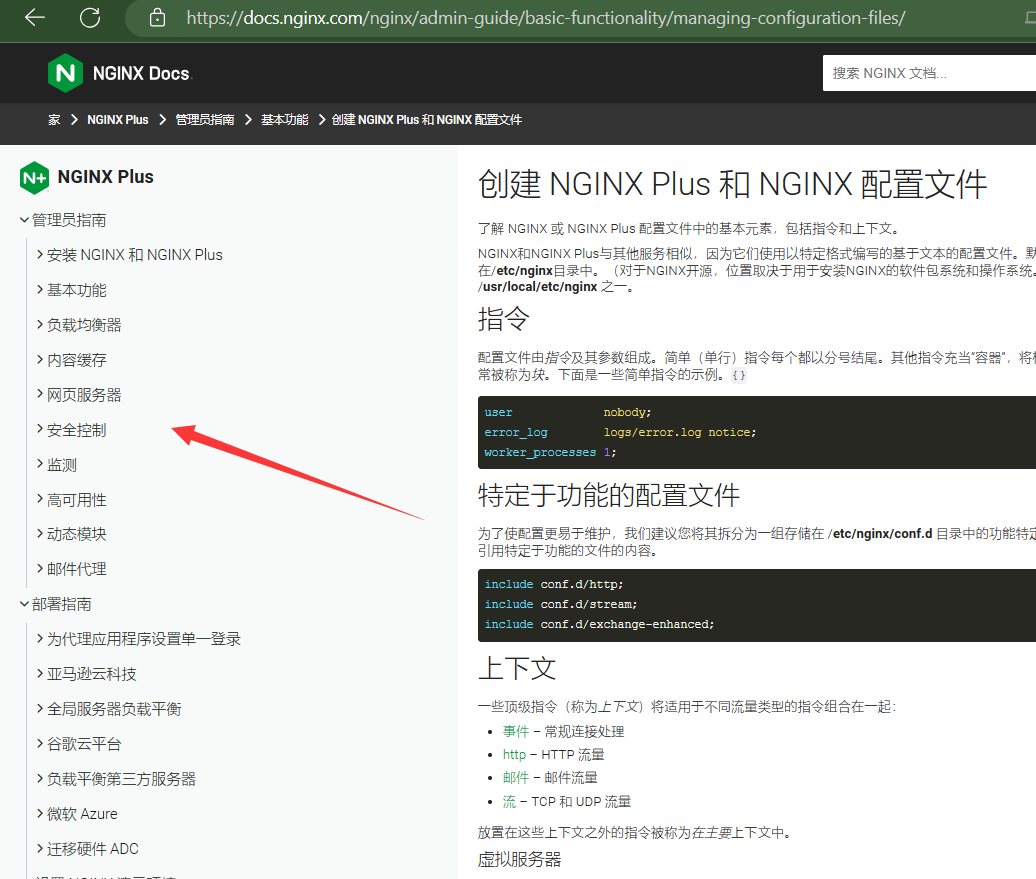Click the user nobody; code line
Screen dimensions: 1036x879
point(568,412)
